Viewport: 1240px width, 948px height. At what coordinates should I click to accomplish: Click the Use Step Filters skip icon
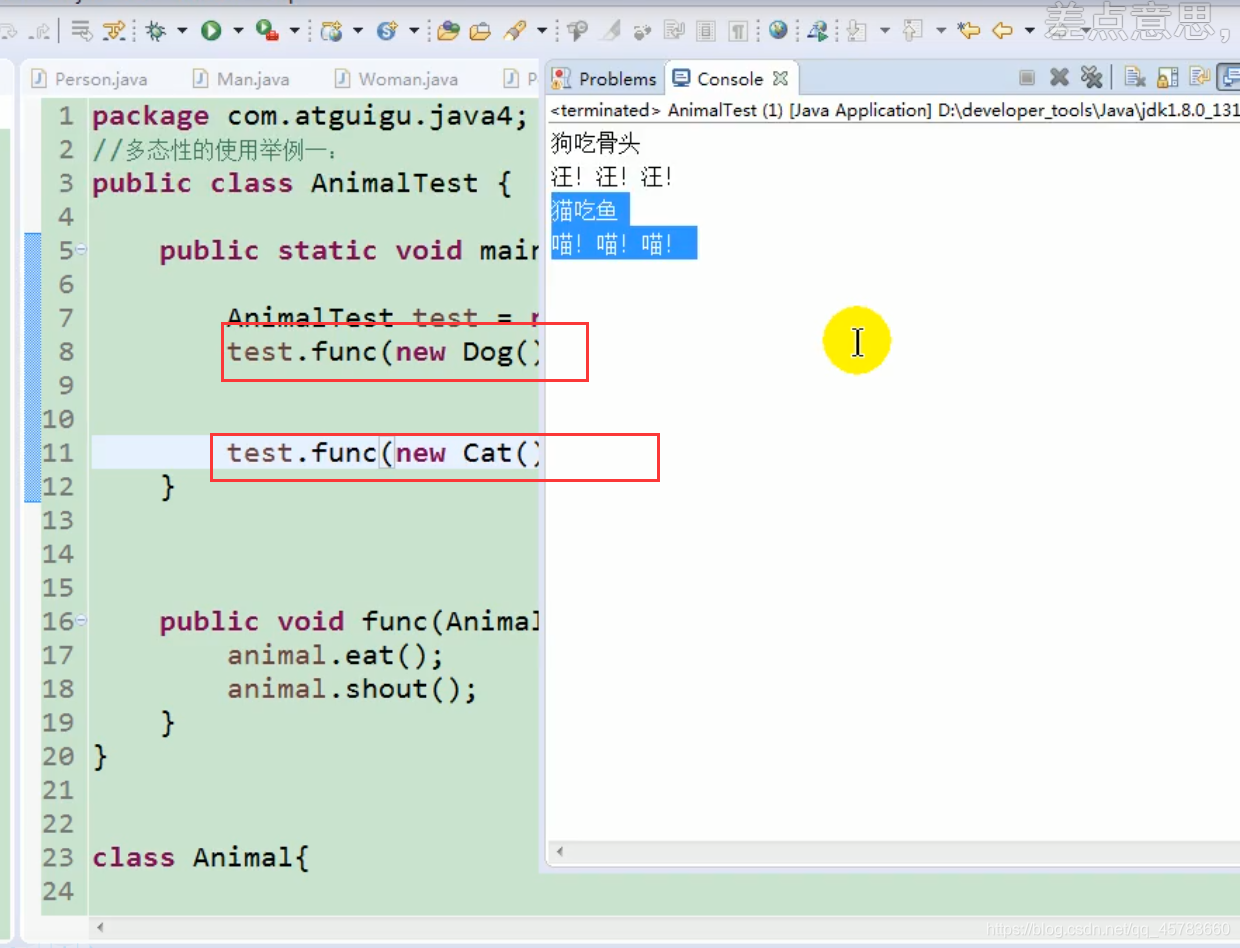click(115, 31)
